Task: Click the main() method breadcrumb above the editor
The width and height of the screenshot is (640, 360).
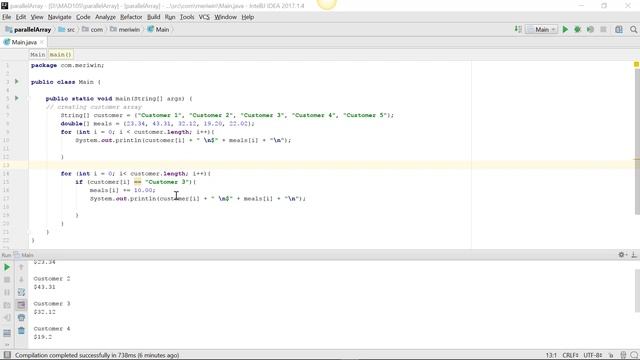Action: (x=60, y=54)
